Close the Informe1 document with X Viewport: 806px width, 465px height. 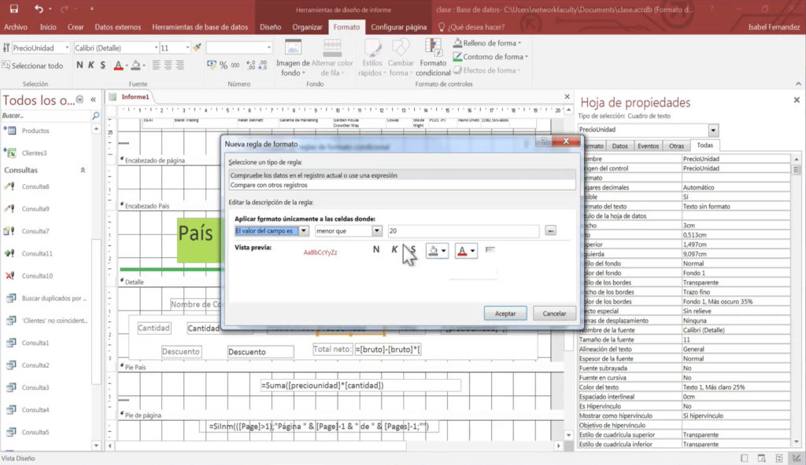click(567, 97)
